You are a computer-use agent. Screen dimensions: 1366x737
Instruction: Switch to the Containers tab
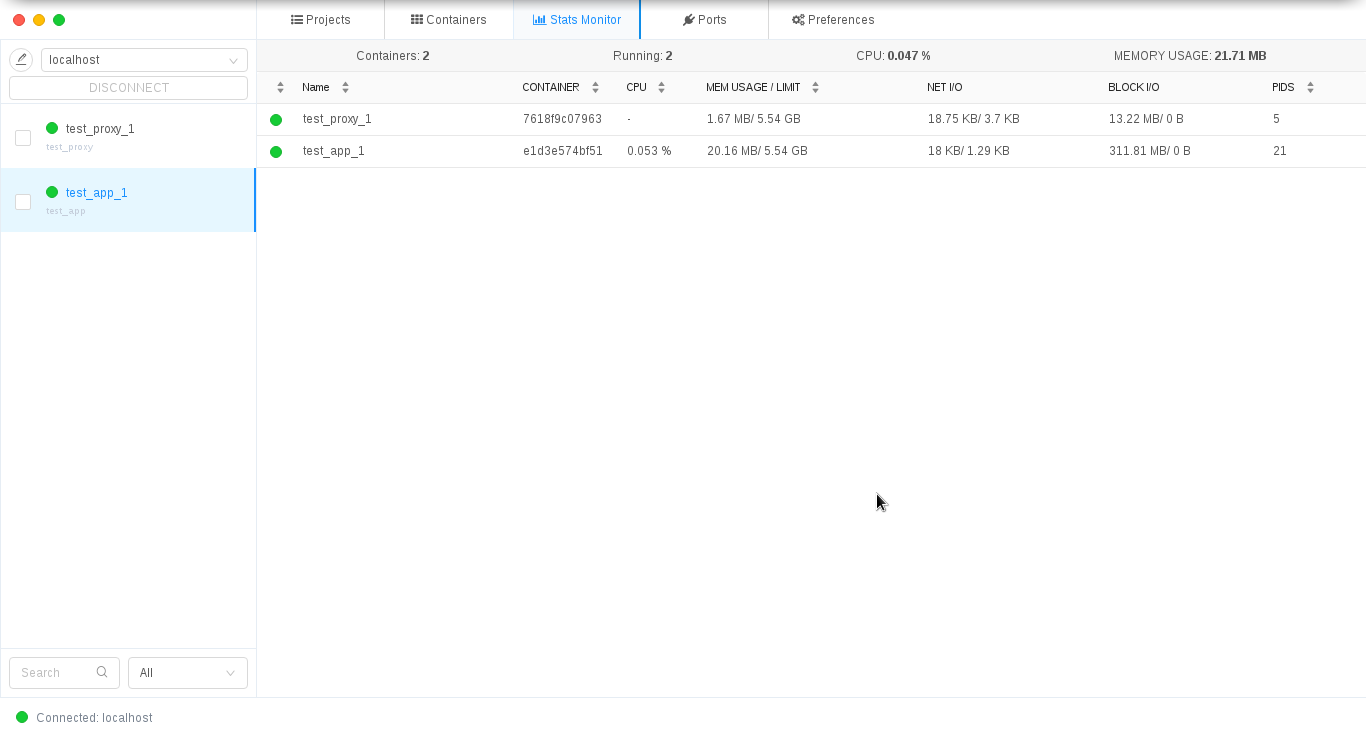coord(449,20)
